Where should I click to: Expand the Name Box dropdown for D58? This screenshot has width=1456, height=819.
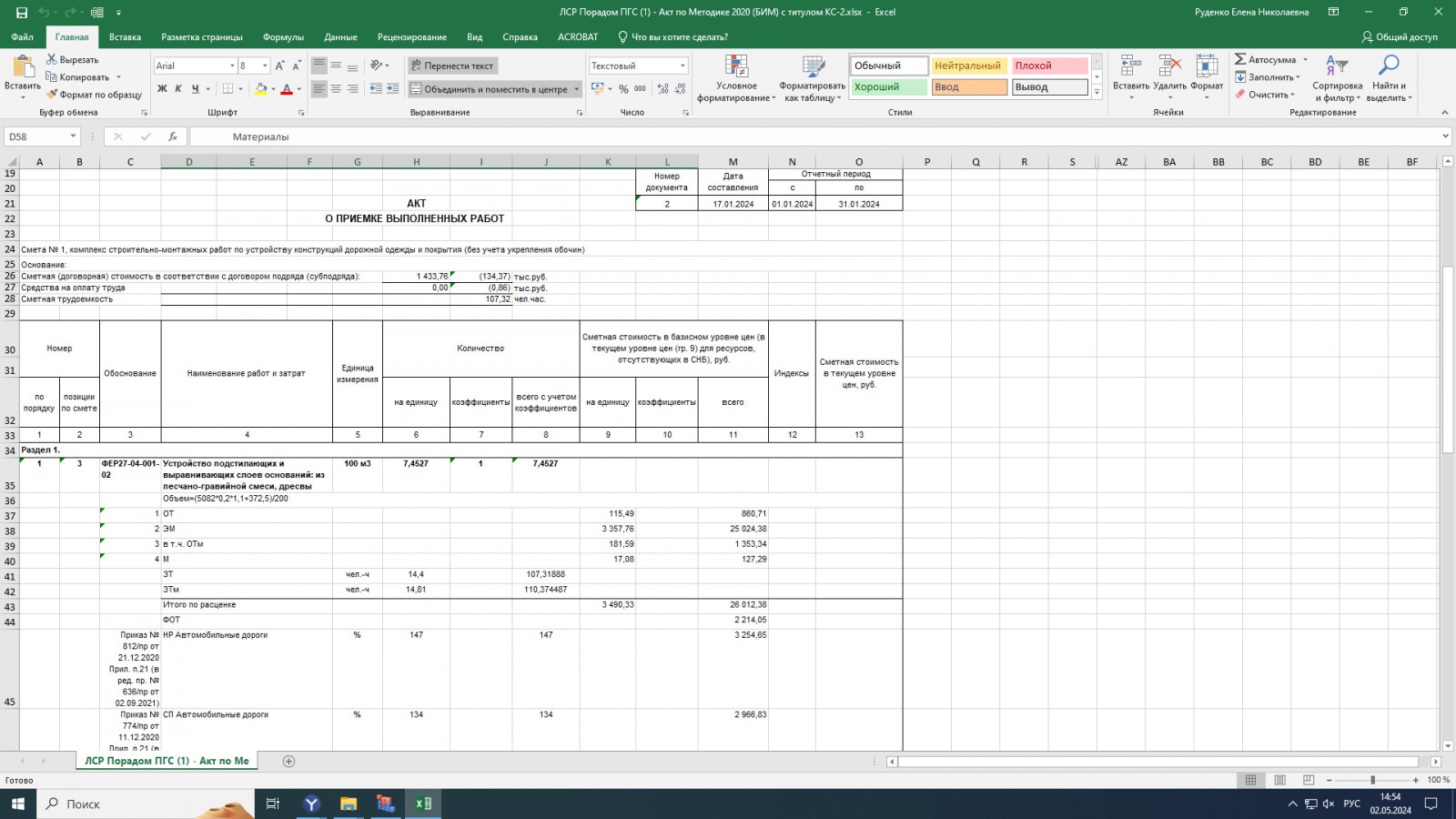pyautogui.click(x=73, y=136)
